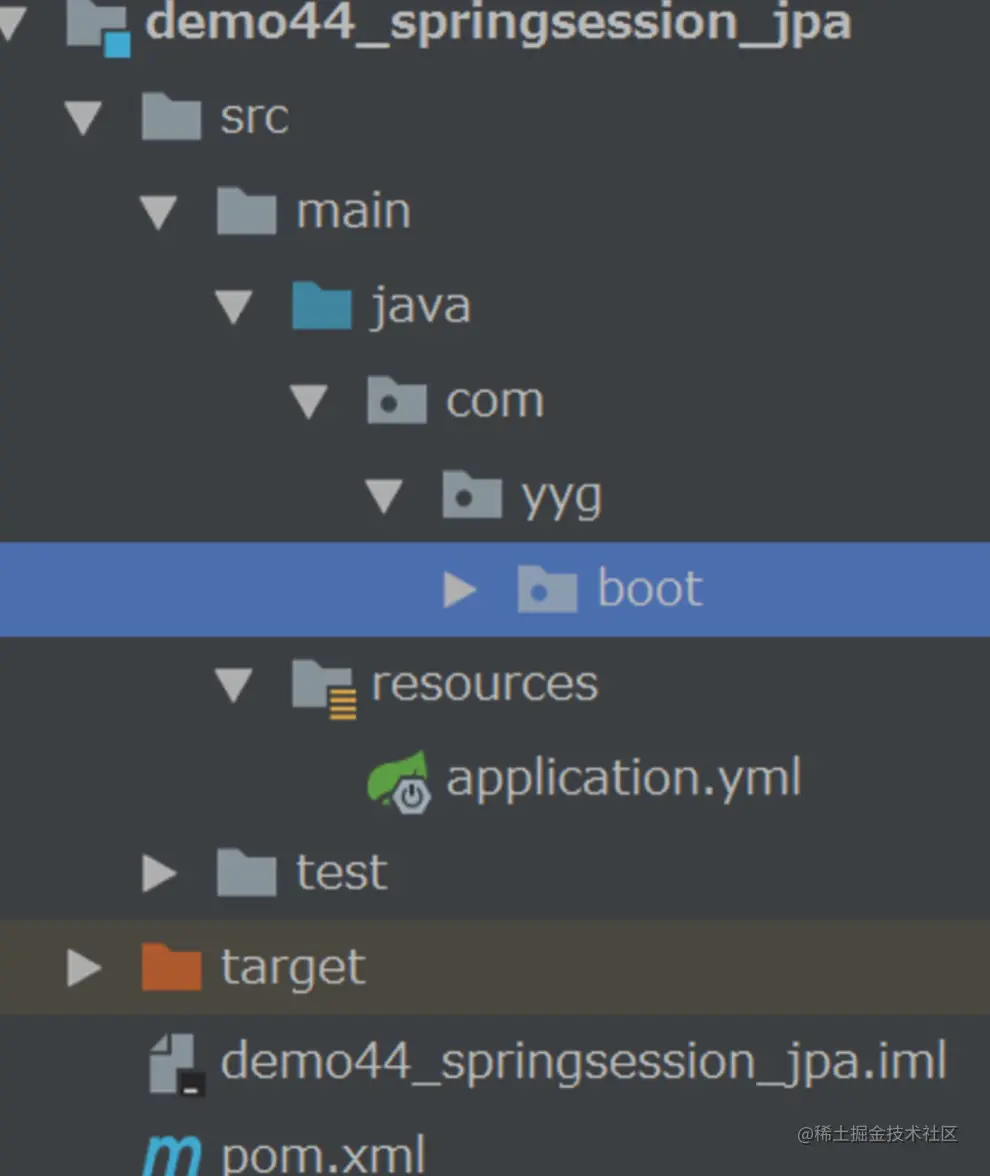Viewport: 990px width, 1176px height.
Task: Click the orange target folder icon
Action: [172, 967]
